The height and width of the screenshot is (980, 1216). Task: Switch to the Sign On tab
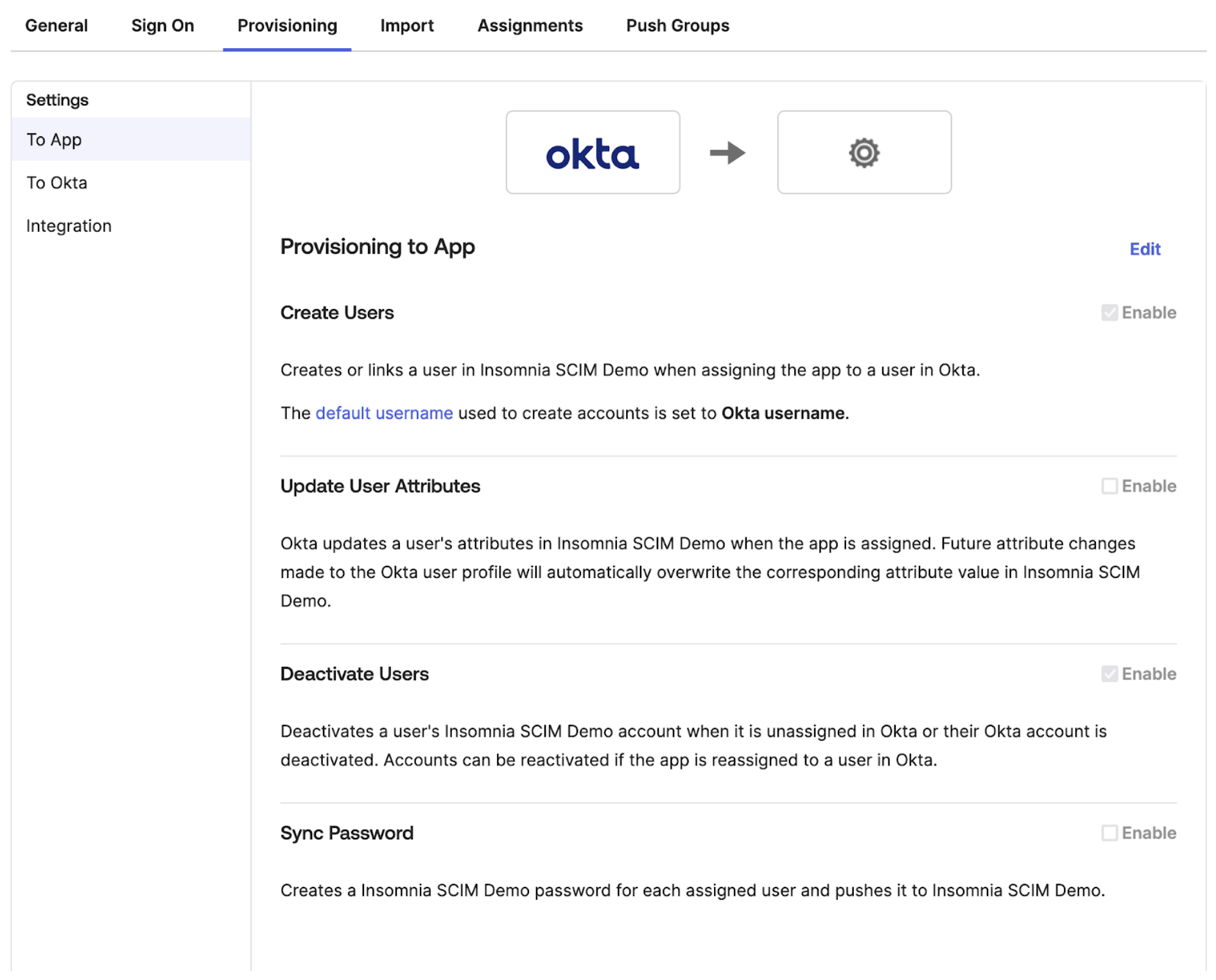point(162,26)
